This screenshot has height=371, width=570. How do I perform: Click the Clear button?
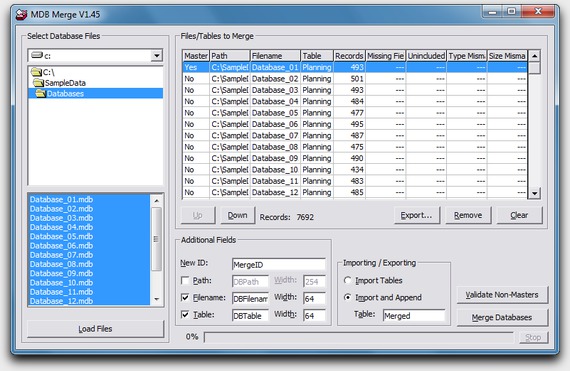point(519,215)
